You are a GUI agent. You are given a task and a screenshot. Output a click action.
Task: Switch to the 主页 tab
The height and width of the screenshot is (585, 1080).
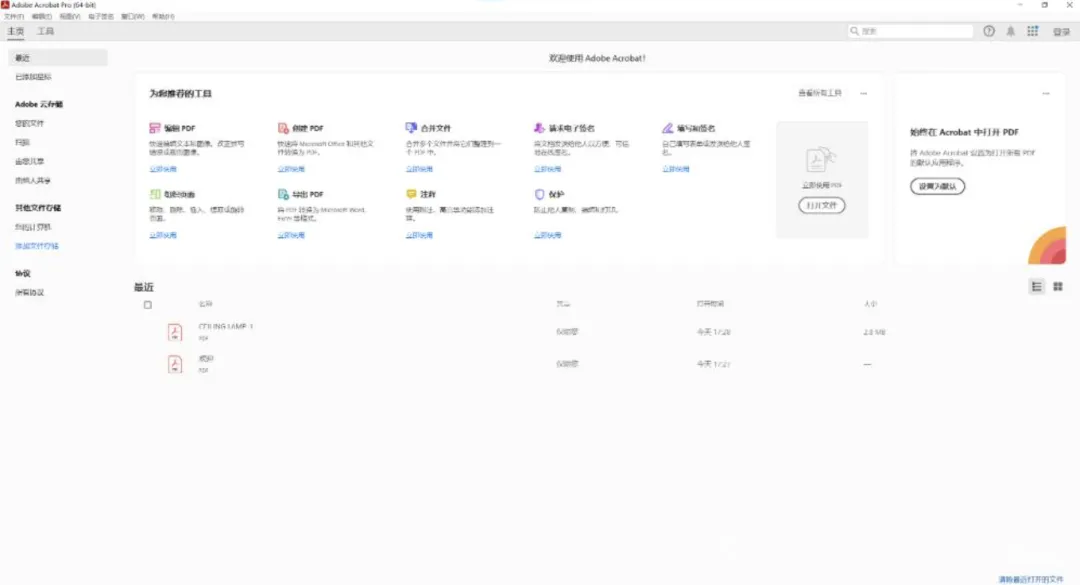click(15, 32)
